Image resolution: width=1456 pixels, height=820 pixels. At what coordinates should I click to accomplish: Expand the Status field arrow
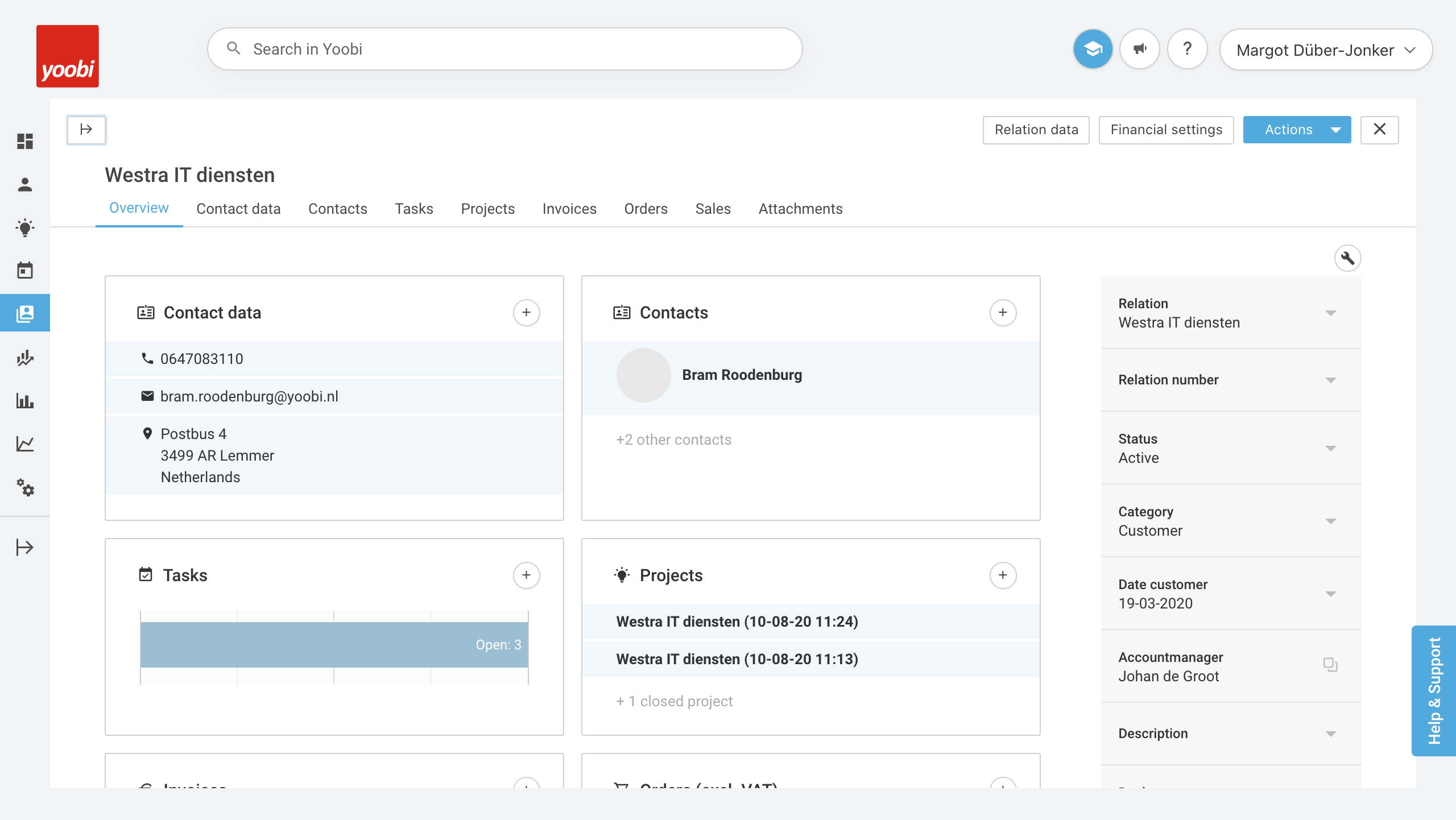tap(1330, 449)
